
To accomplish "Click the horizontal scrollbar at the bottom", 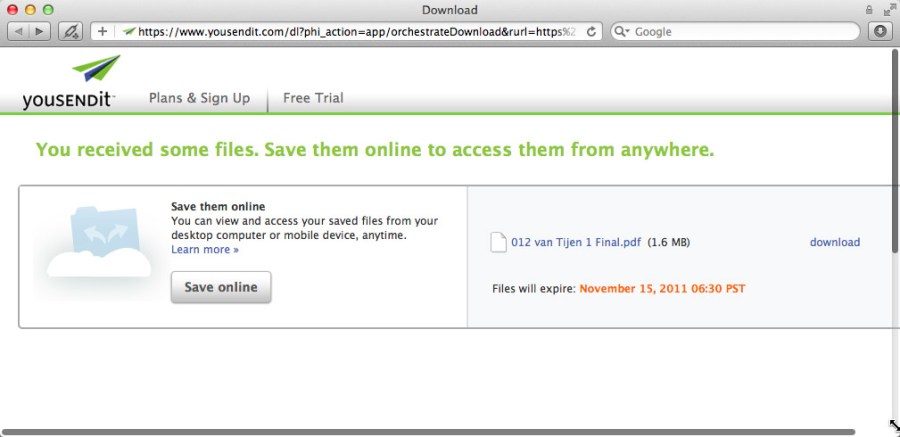I will (440, 432).
